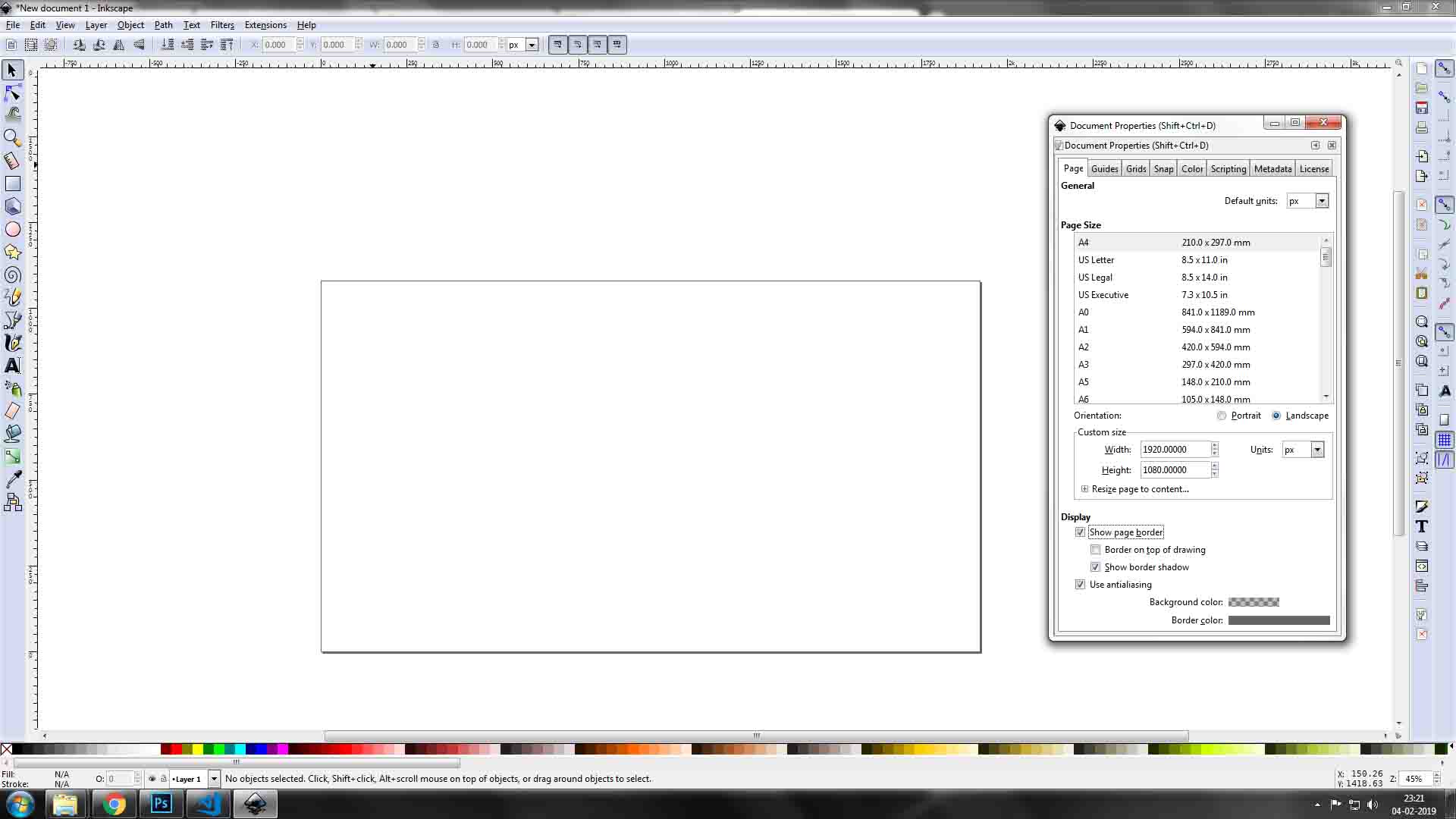Open the Extensions menu
Screen dimensions: 1456x819
[265, 25]
